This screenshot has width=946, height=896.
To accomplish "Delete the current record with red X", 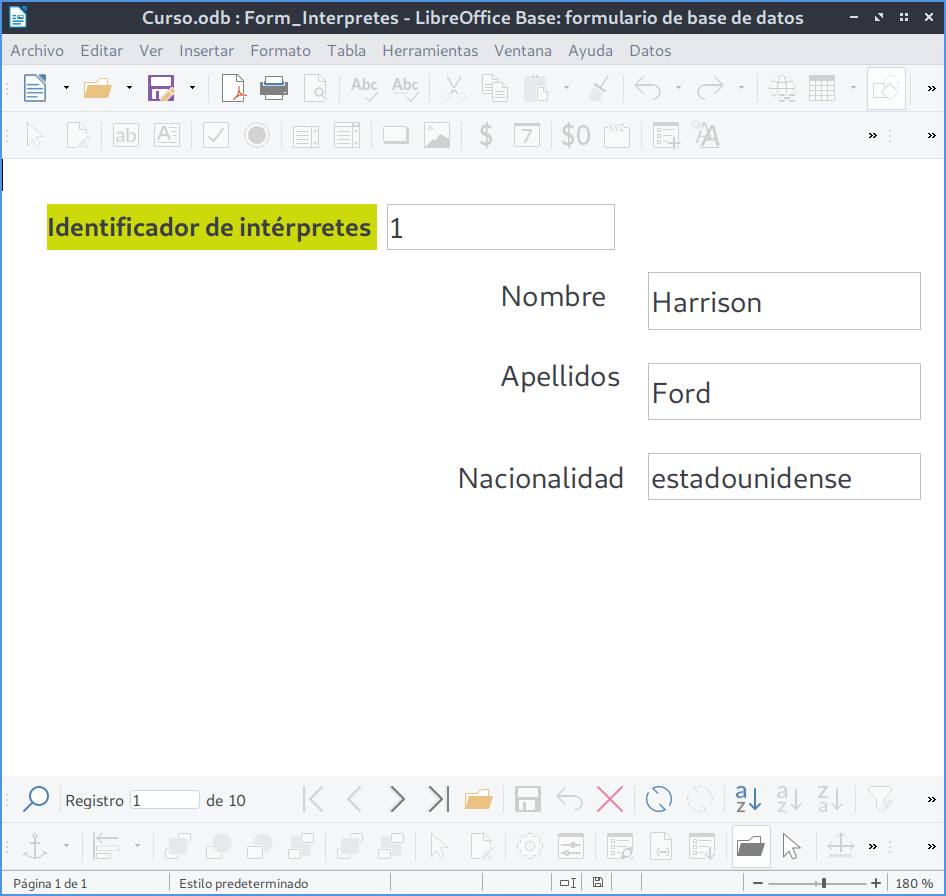I will pyautogui.click(x=609, y=799).
